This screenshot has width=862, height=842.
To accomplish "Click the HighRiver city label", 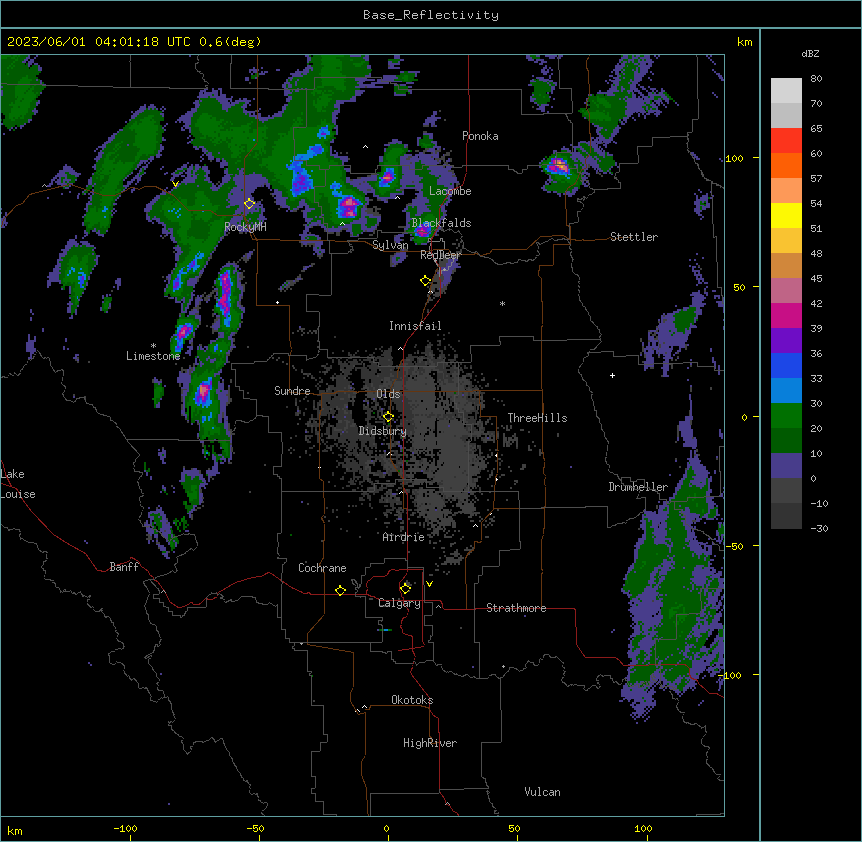I will pos(430,743).
